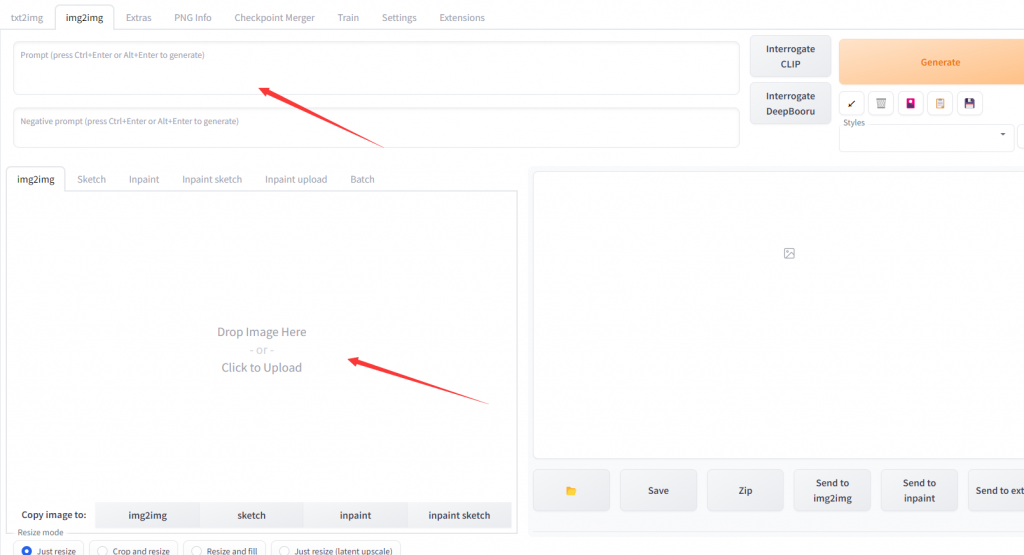Click the Drop Image Here upload area
Screen dimensions: 1024x555
[262, 349]
